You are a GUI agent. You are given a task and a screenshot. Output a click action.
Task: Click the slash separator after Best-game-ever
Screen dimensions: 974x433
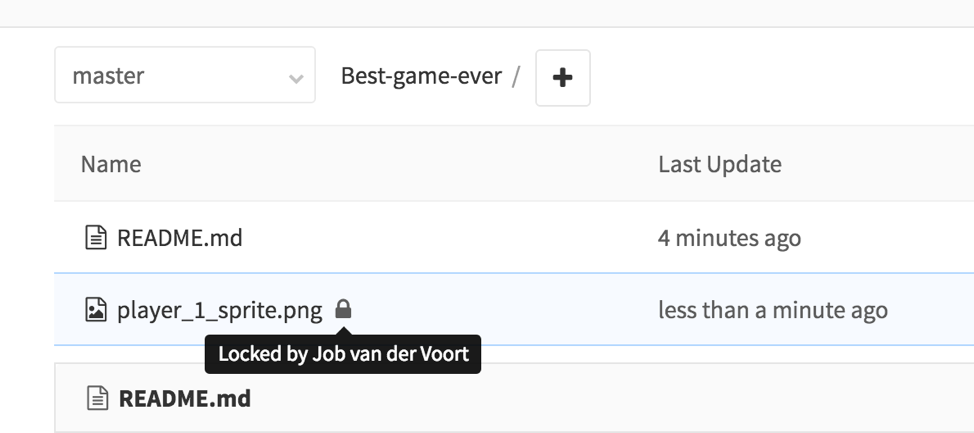(516, 76)
